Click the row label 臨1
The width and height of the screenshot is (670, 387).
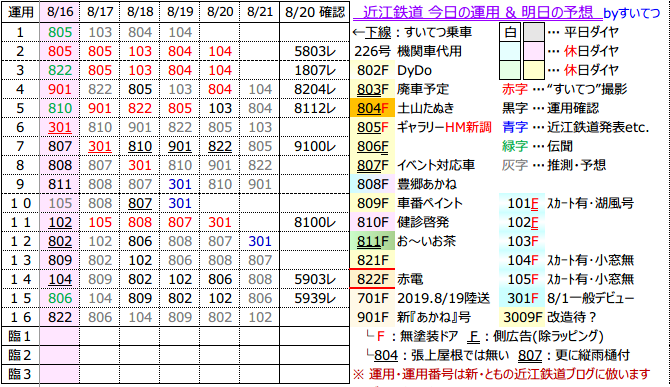click(20, 336)
